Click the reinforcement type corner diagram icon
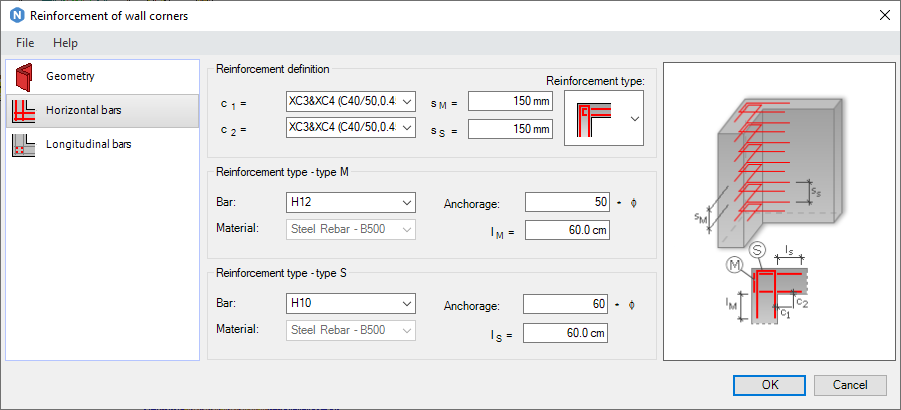 tap(592, 118)
